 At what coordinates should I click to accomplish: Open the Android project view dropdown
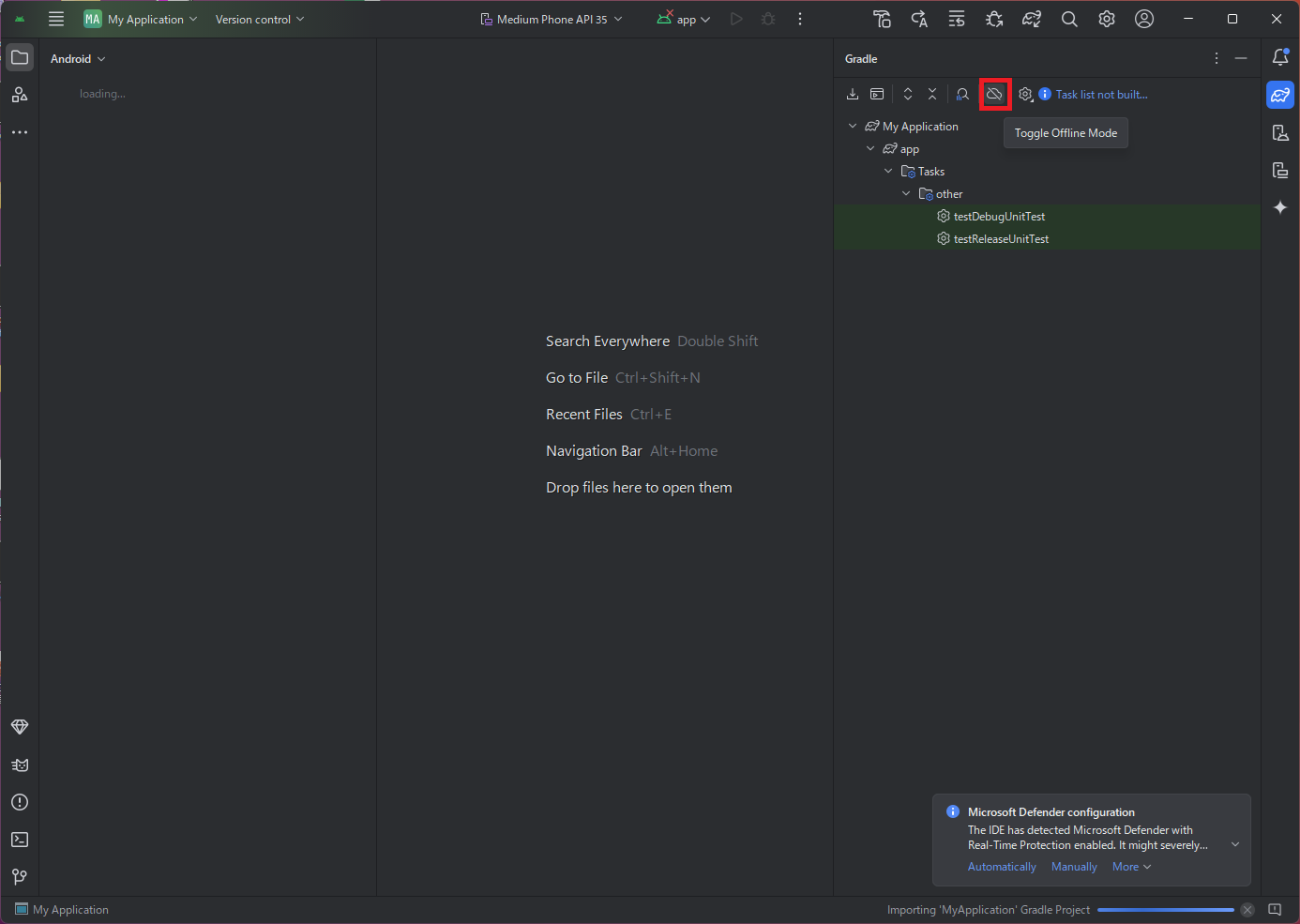(x=78, y=59)
